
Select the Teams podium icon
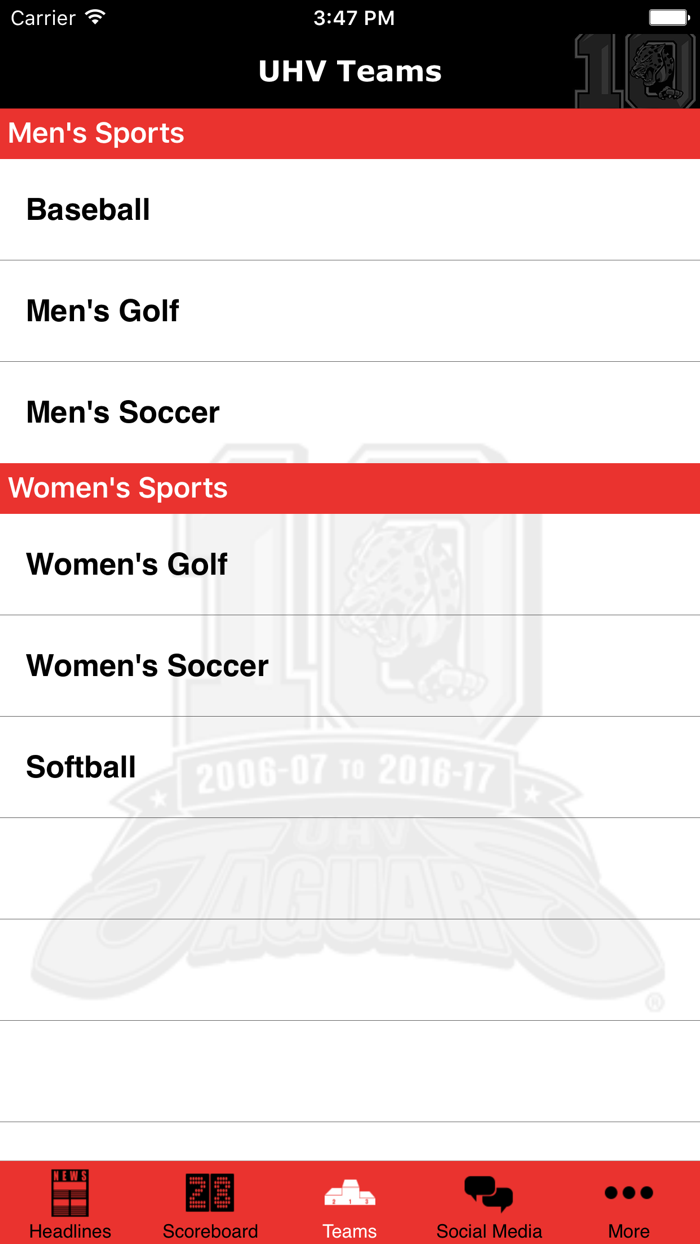pos(349,1192)
